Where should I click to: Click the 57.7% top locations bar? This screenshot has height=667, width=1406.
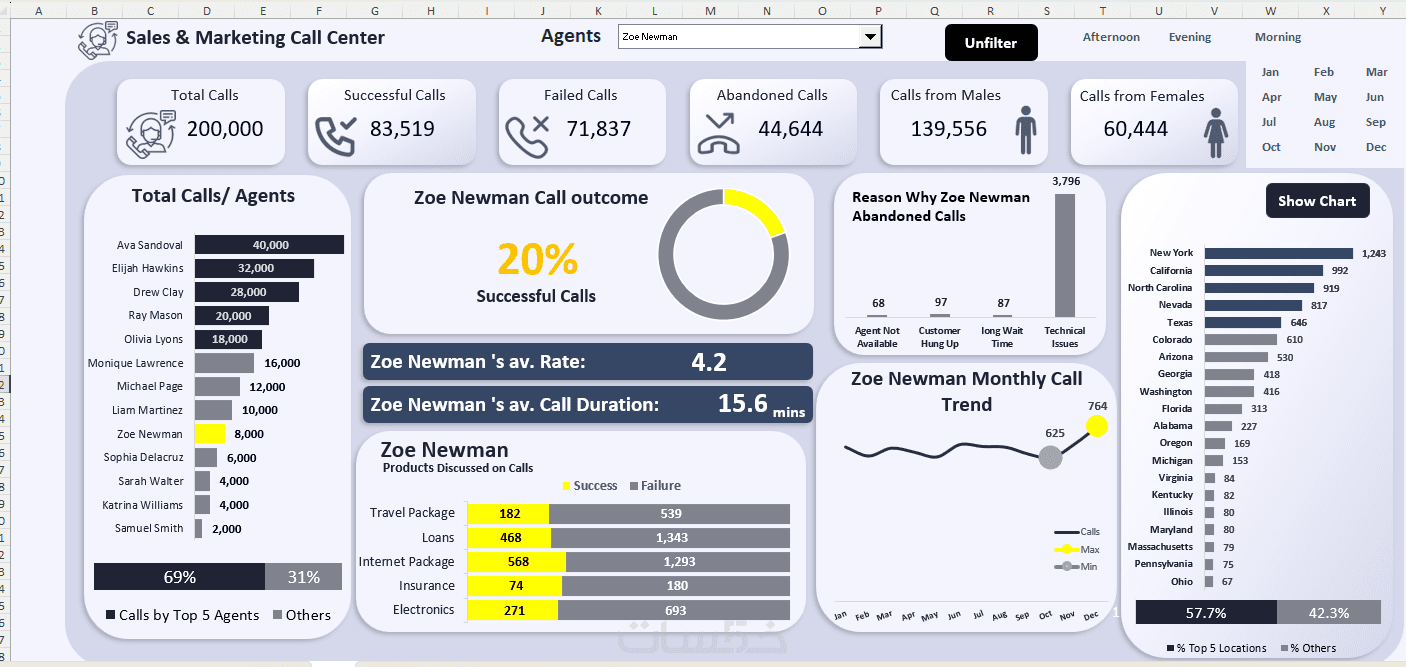1206,613
